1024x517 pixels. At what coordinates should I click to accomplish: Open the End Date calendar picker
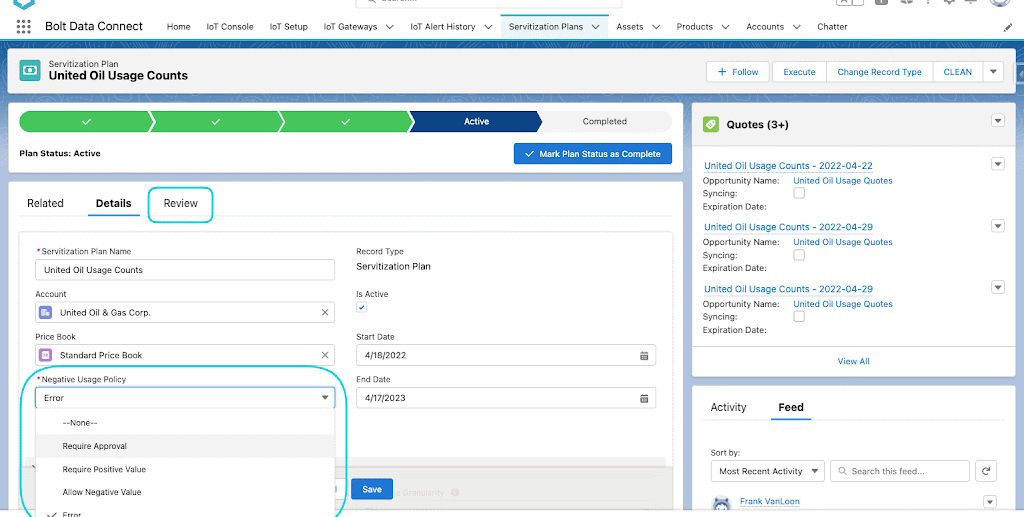(x=644, y=398)
